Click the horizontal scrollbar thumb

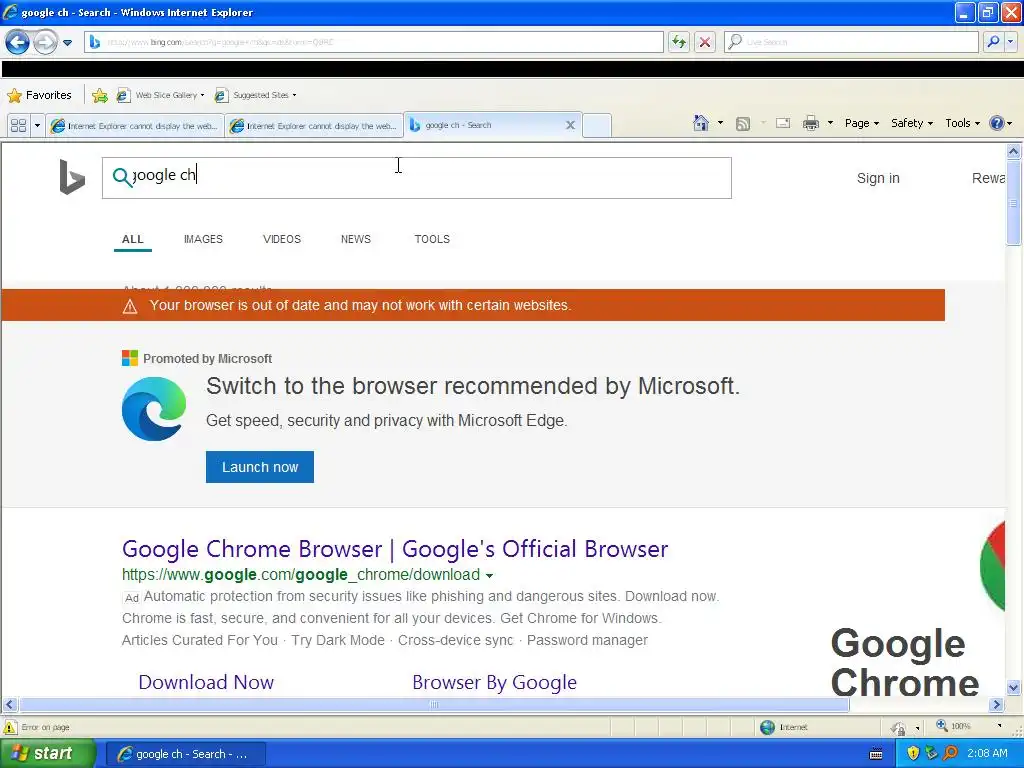(x=434, y=705)
